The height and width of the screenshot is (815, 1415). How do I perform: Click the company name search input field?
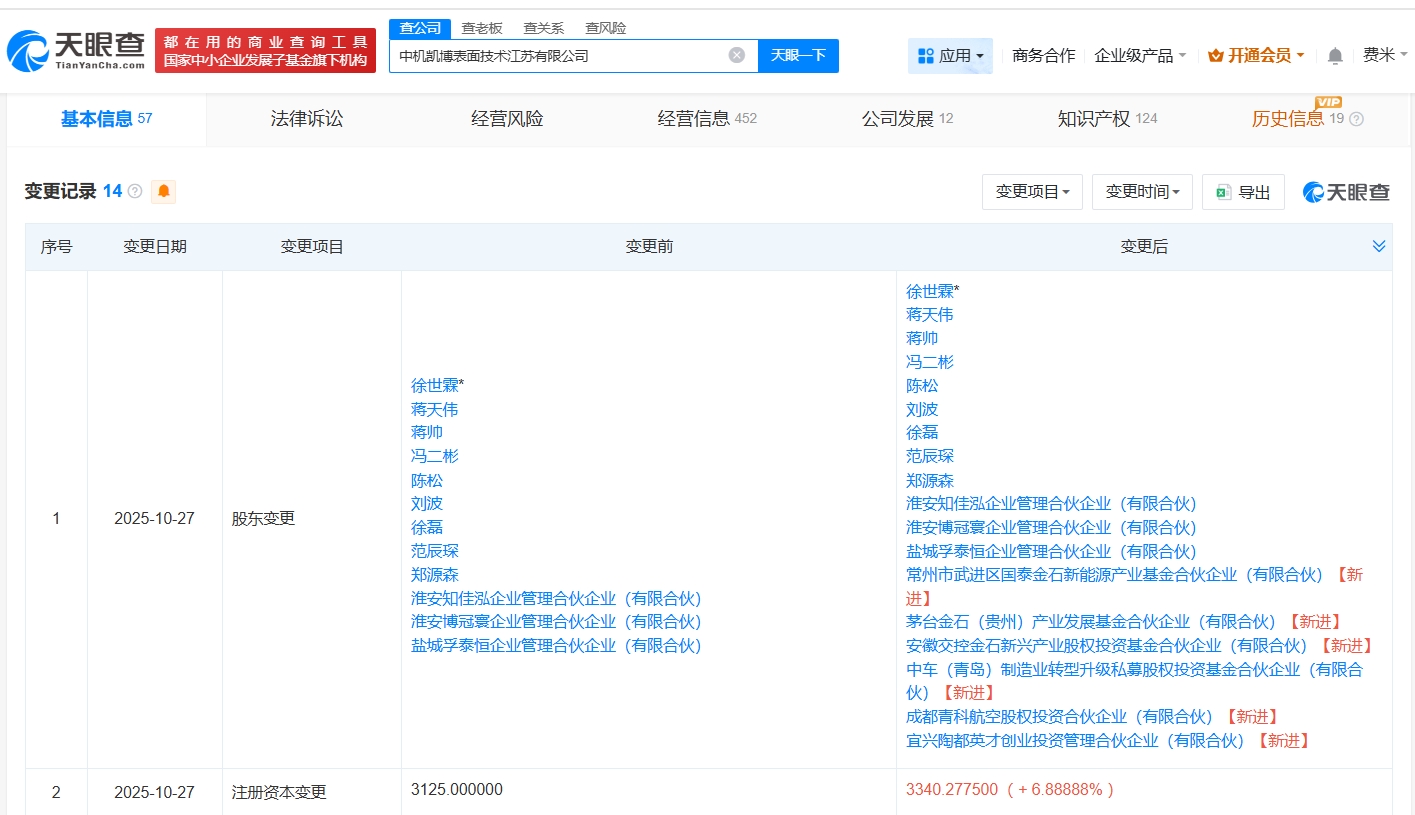click(x=560, y=55)
